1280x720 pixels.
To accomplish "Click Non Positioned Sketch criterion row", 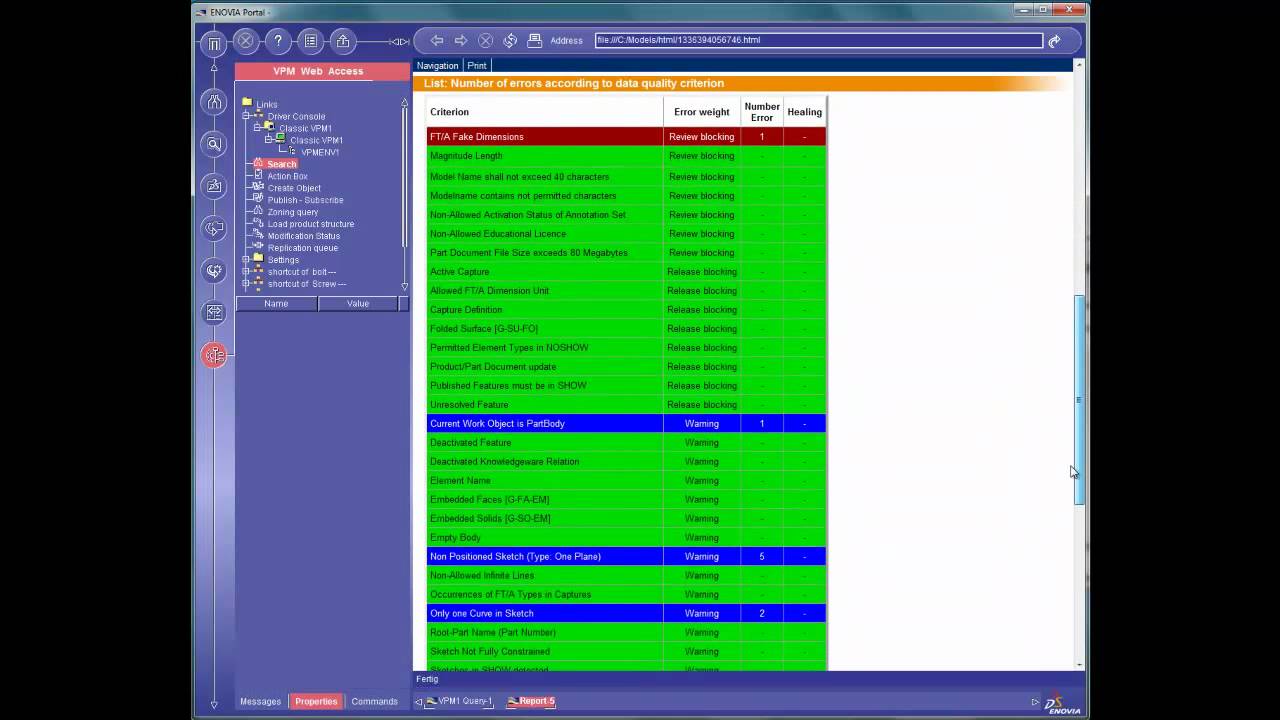I will 626,556.
